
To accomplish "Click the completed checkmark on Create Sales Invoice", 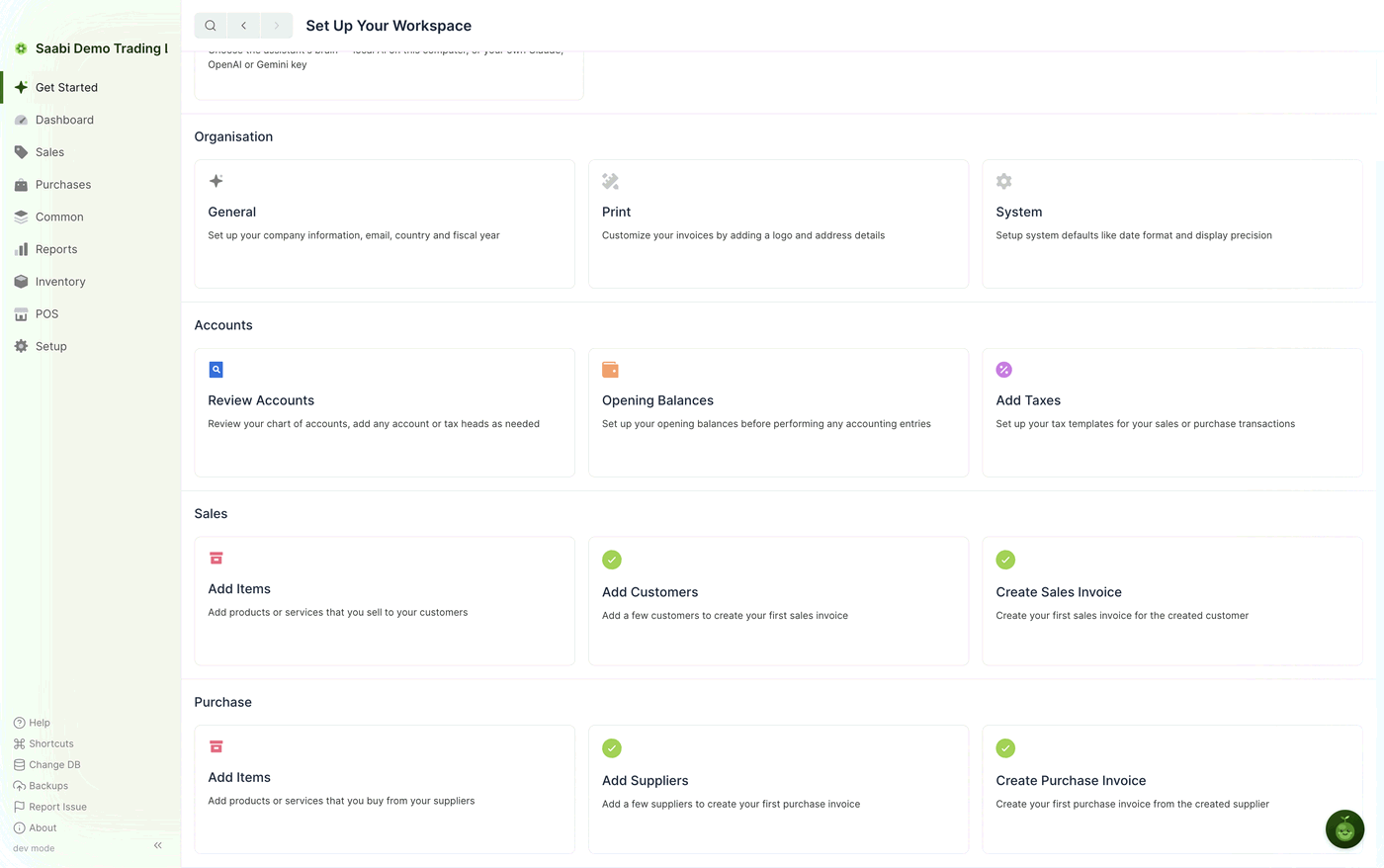I will (x=1005, y=560).
